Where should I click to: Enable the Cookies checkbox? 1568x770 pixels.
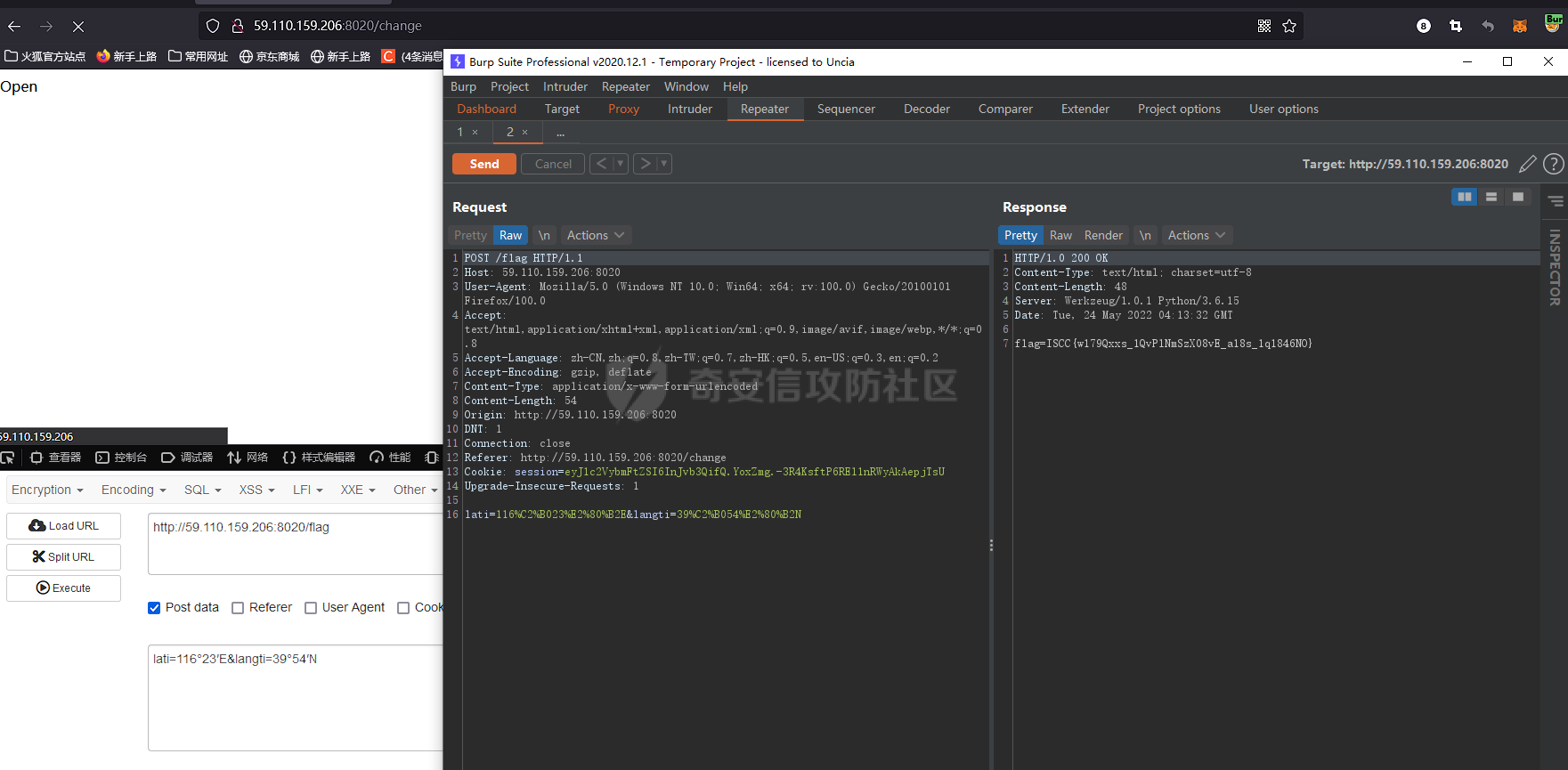click(x=403, y=608)
